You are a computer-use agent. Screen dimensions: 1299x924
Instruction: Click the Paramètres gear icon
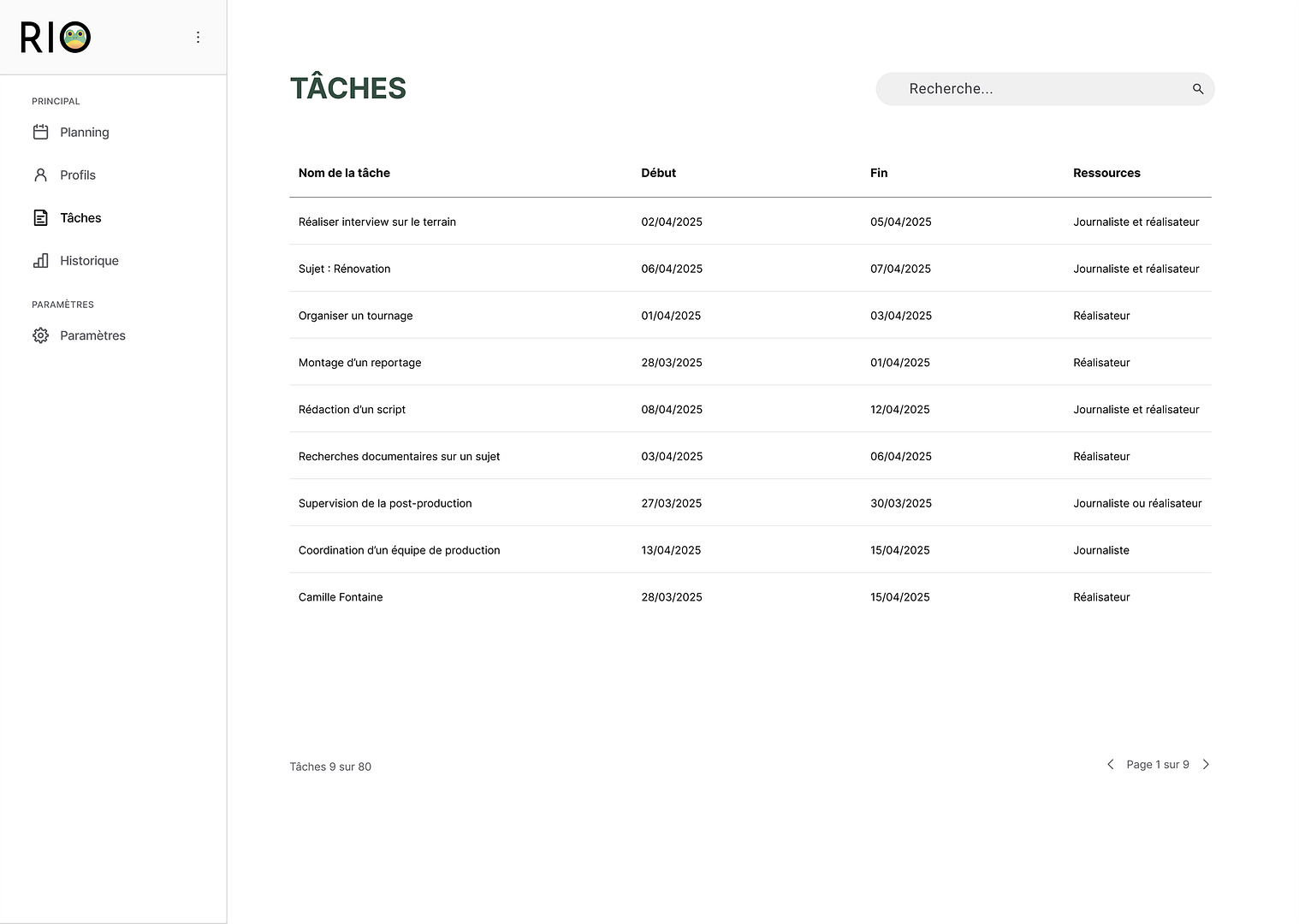tap(40, 335)
